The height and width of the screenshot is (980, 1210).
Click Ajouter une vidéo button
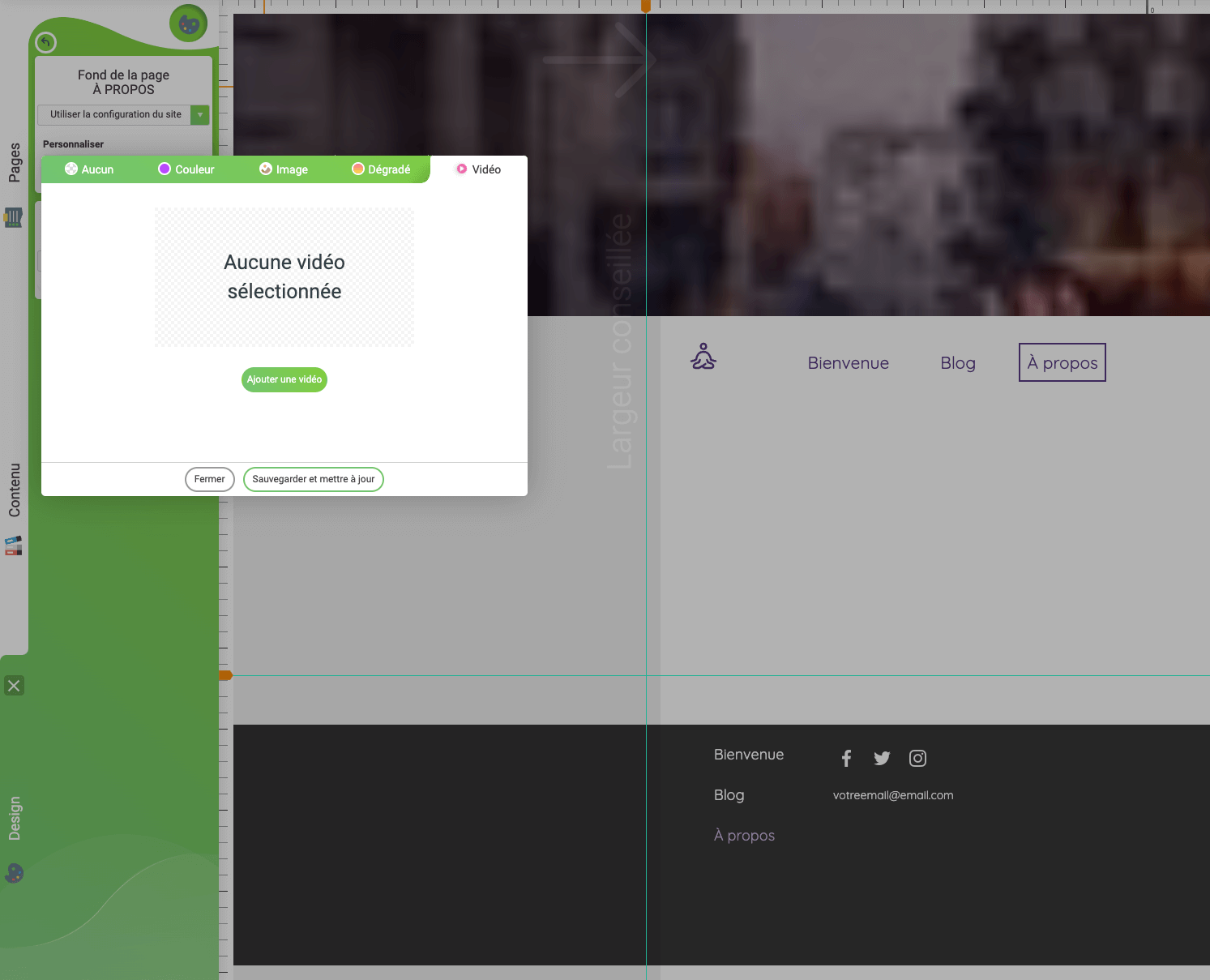[284, 379]
